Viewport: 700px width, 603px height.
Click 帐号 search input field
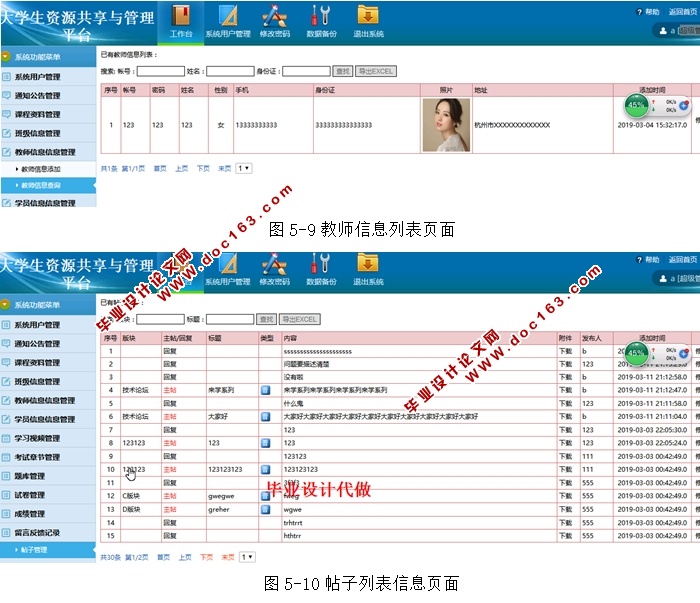click(161, 71)
